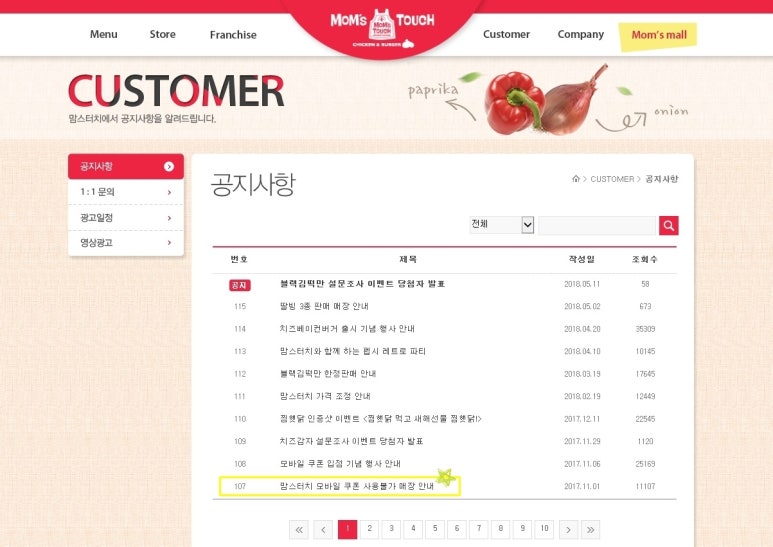Go to page 2

369,529
